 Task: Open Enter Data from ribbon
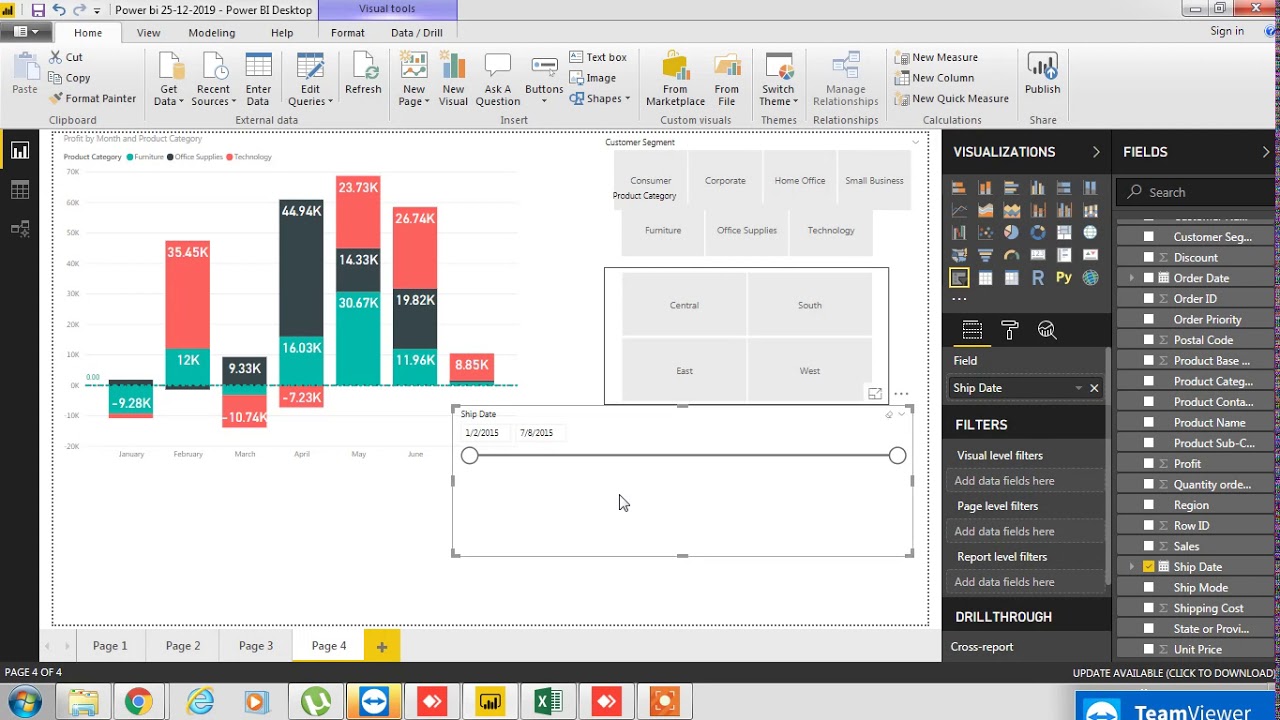(x=258, y=80)
